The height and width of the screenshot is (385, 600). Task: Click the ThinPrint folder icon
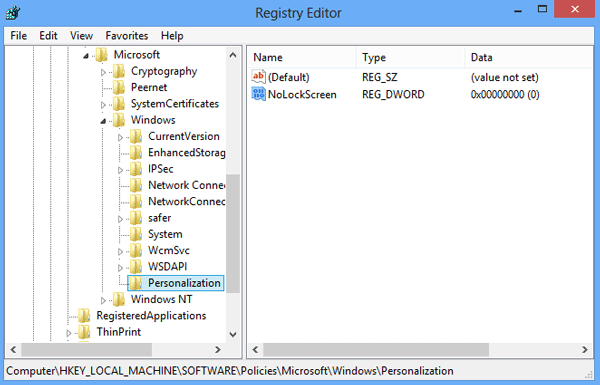click(84, 332)
